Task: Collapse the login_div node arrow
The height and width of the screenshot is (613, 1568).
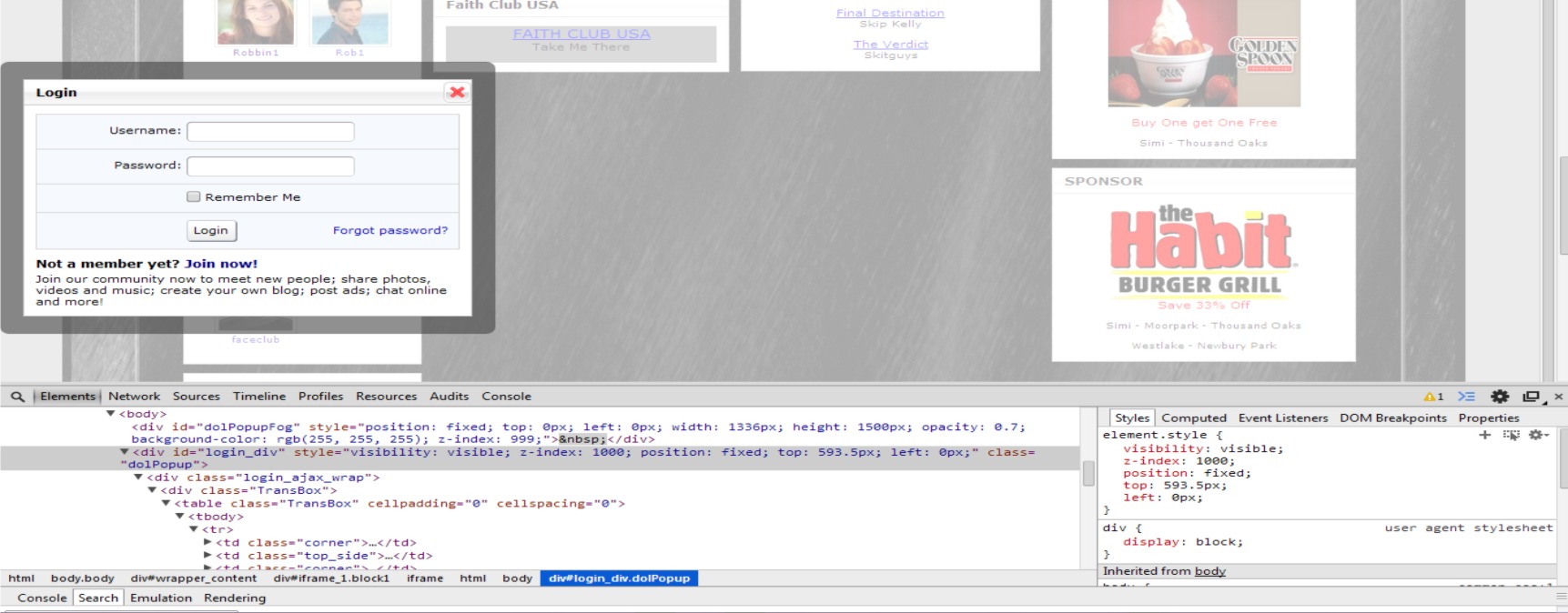Action: pyautogui.click(x=125, y=452)
